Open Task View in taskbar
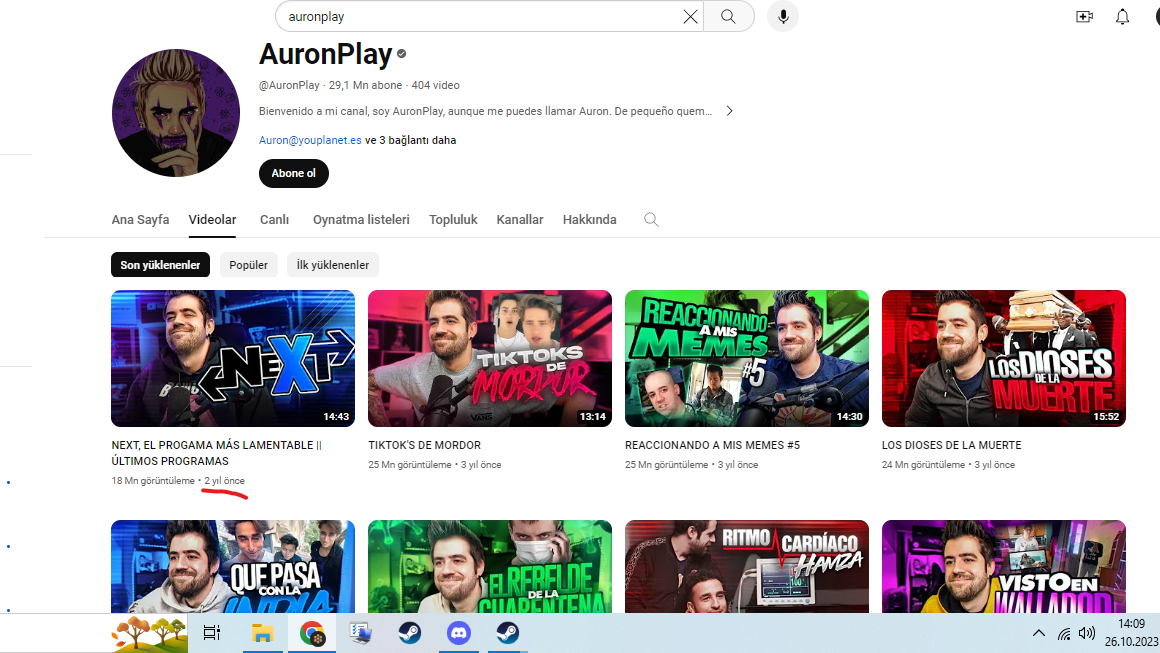This screenshot has height=653, width=1160. tap(212, 633)
